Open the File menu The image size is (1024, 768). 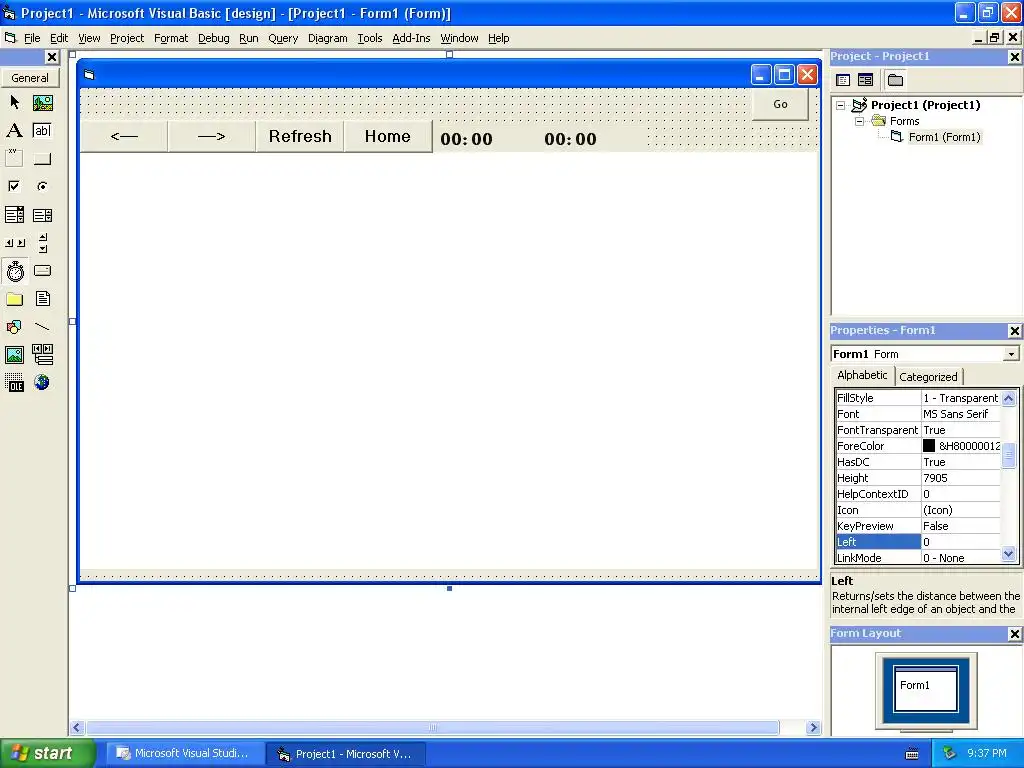pyautogui.click(x=32, y=39)
